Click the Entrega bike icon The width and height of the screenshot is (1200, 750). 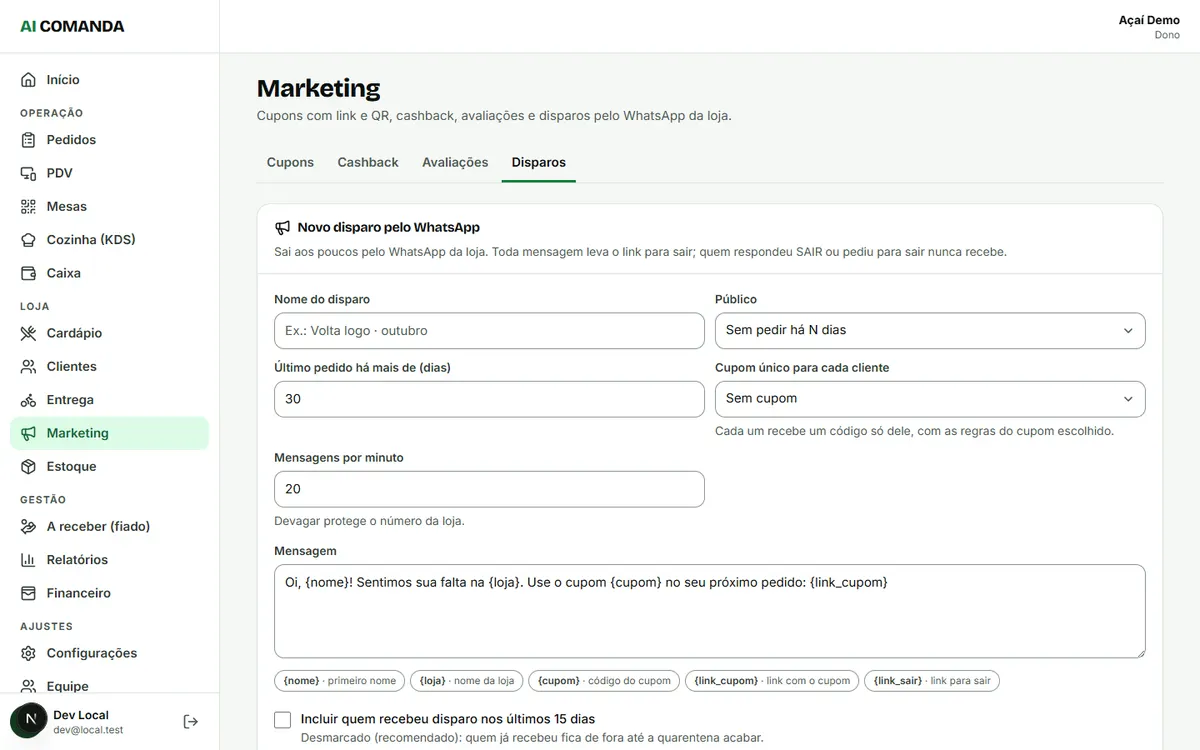tap(28, 400)
